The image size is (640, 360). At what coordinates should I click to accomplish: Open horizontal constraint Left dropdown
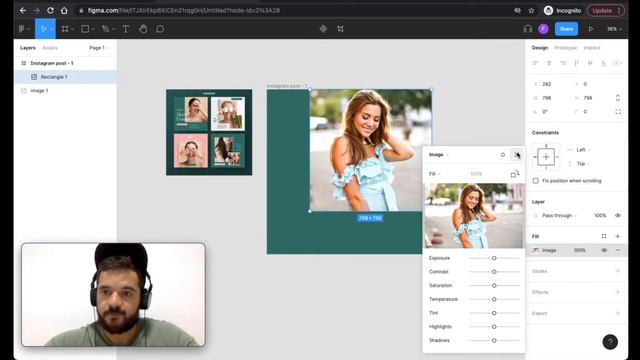[583, 150]
